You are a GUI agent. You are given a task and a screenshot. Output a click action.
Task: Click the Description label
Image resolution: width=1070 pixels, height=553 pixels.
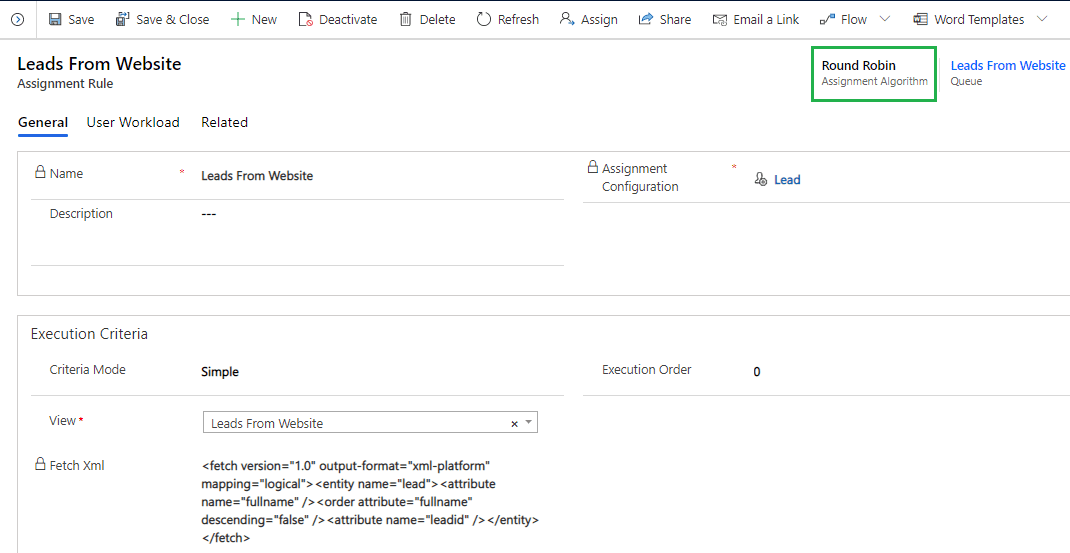coord(81,214)
